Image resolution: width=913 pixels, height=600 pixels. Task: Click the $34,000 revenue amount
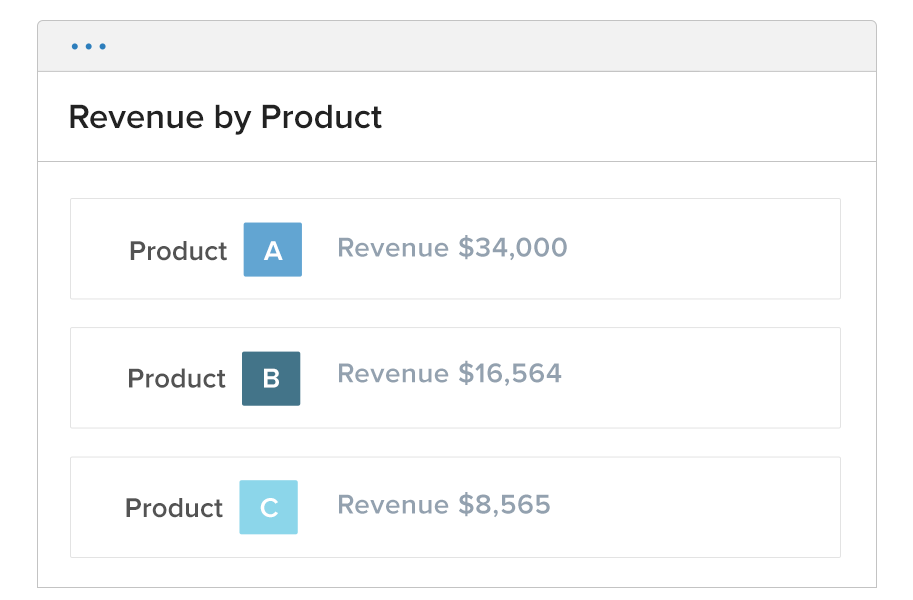512,248
